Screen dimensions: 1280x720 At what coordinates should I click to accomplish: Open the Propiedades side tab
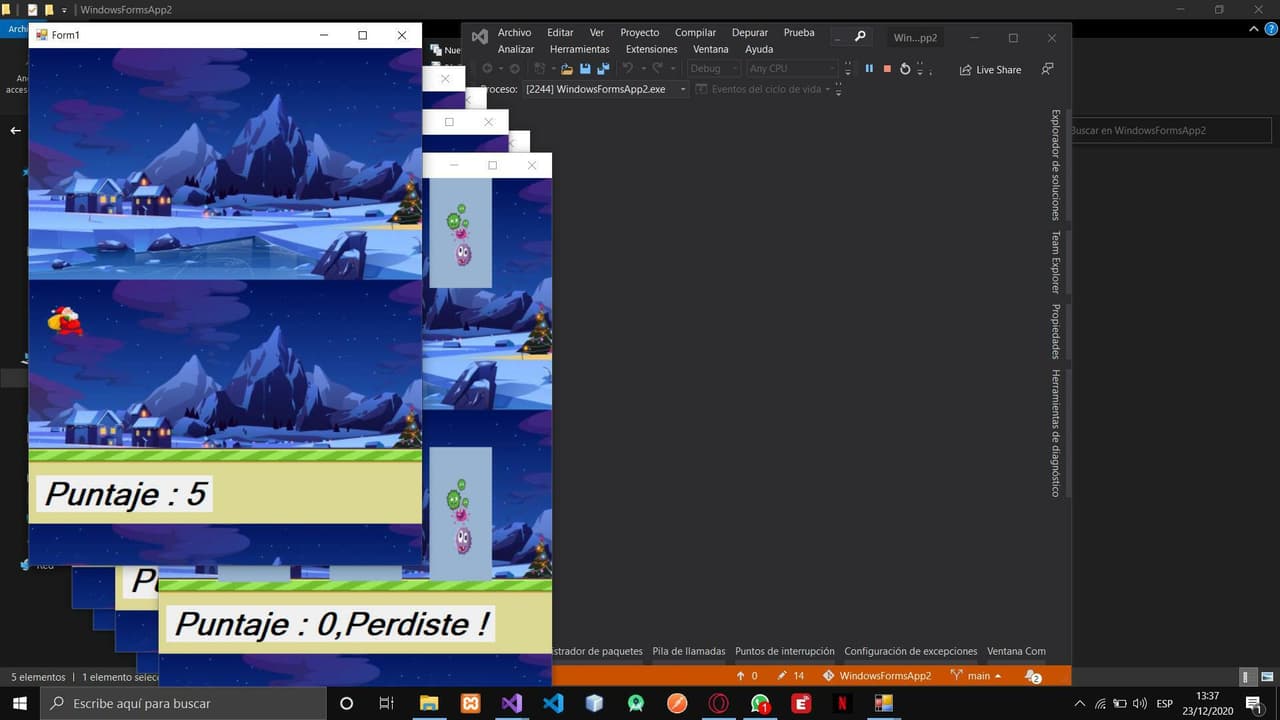pos(1055,331)
